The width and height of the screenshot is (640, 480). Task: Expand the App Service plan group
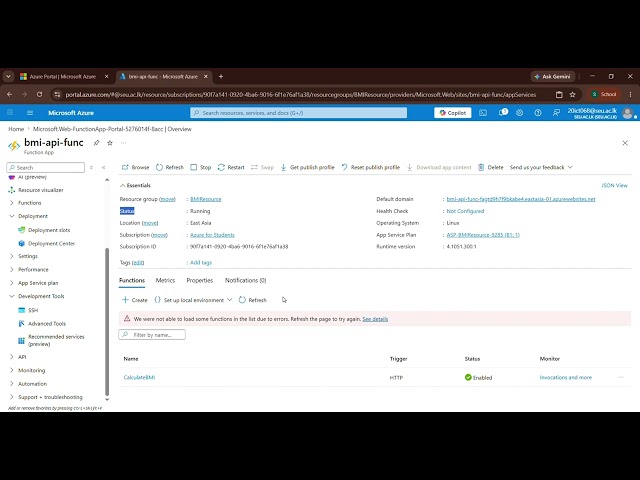coord(33,283)
